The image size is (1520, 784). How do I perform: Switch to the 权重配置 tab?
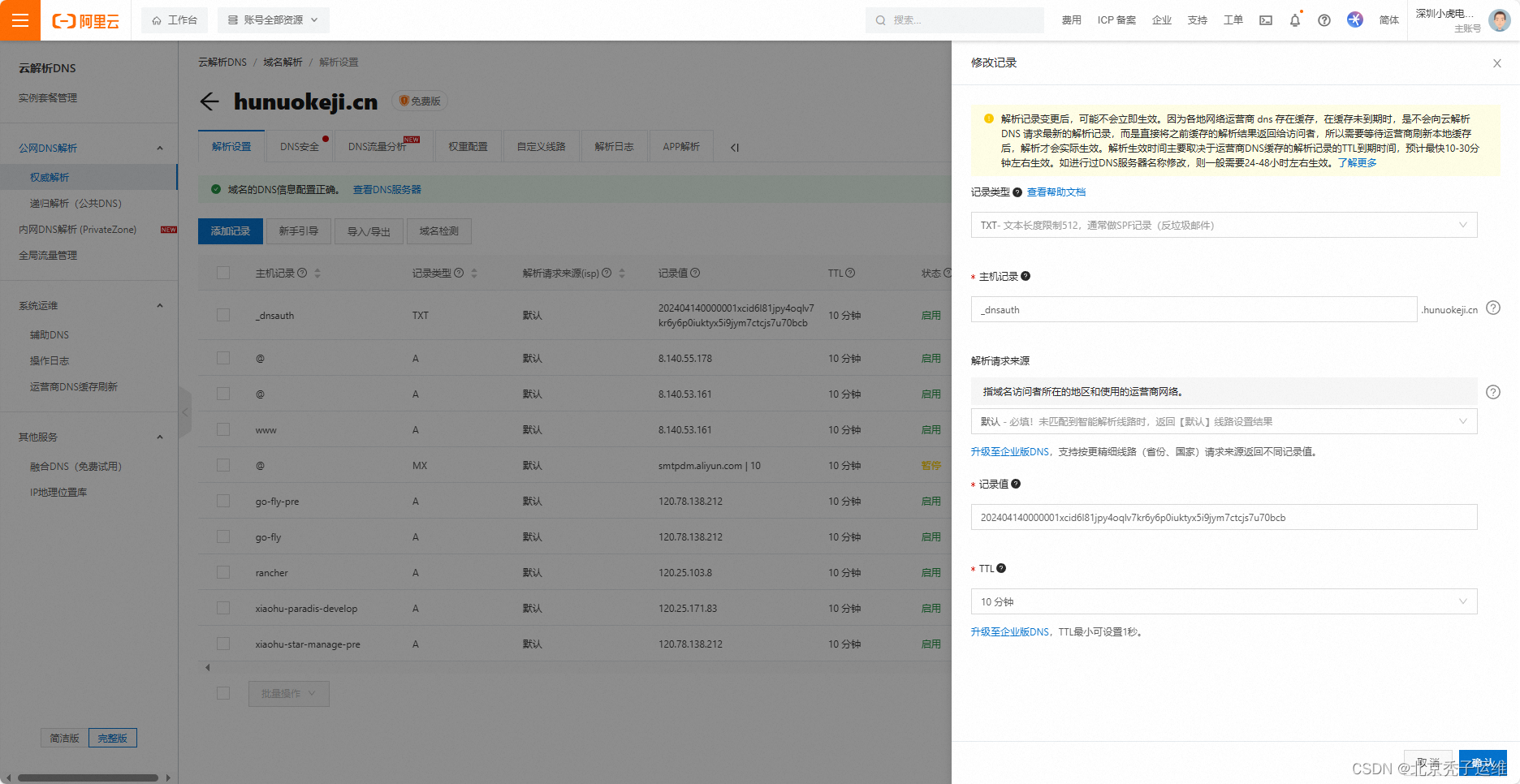tap(469, 147)
